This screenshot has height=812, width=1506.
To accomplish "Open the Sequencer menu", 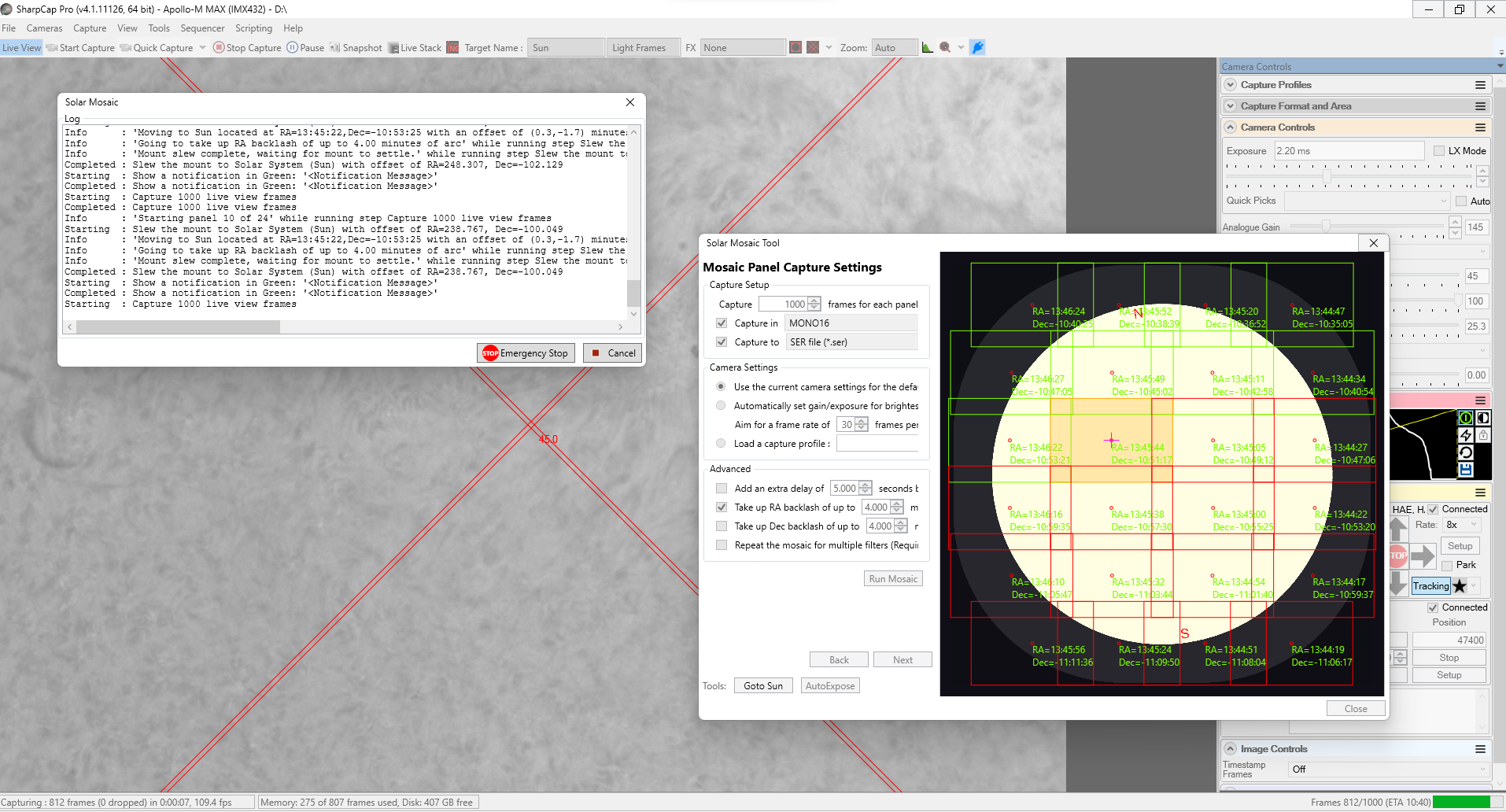I will pyautogui.click(x=202, y=28).
